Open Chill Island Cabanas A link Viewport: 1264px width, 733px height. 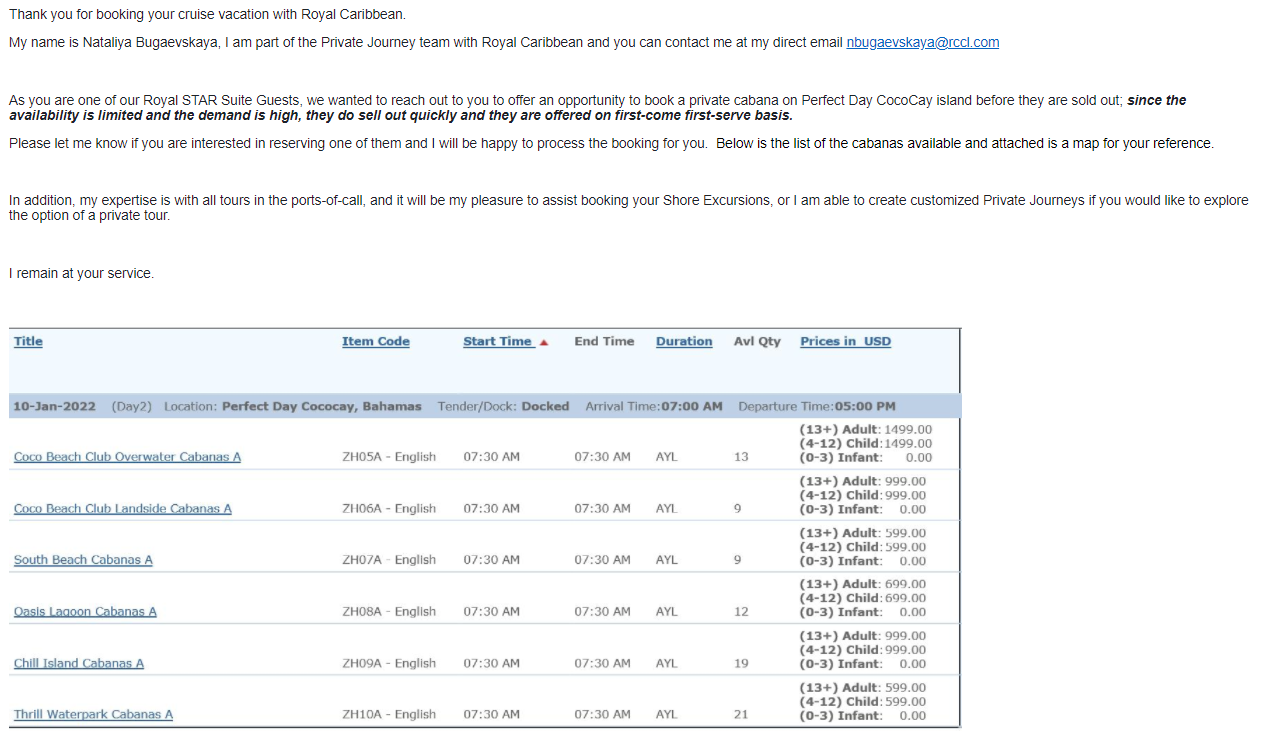tap(79, 664)
